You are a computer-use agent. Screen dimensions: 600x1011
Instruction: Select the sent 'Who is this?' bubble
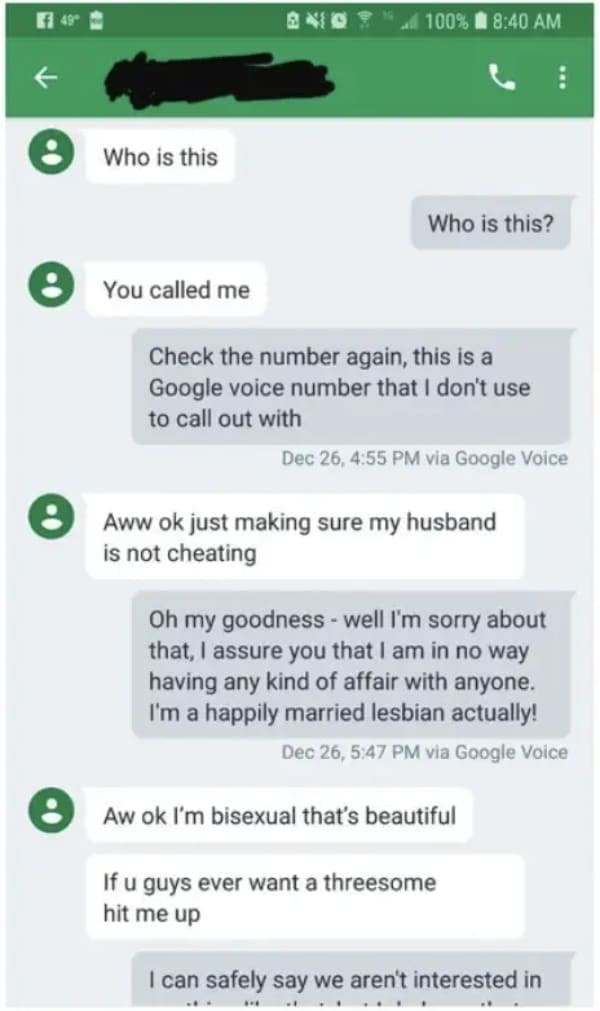pos(491,223)
